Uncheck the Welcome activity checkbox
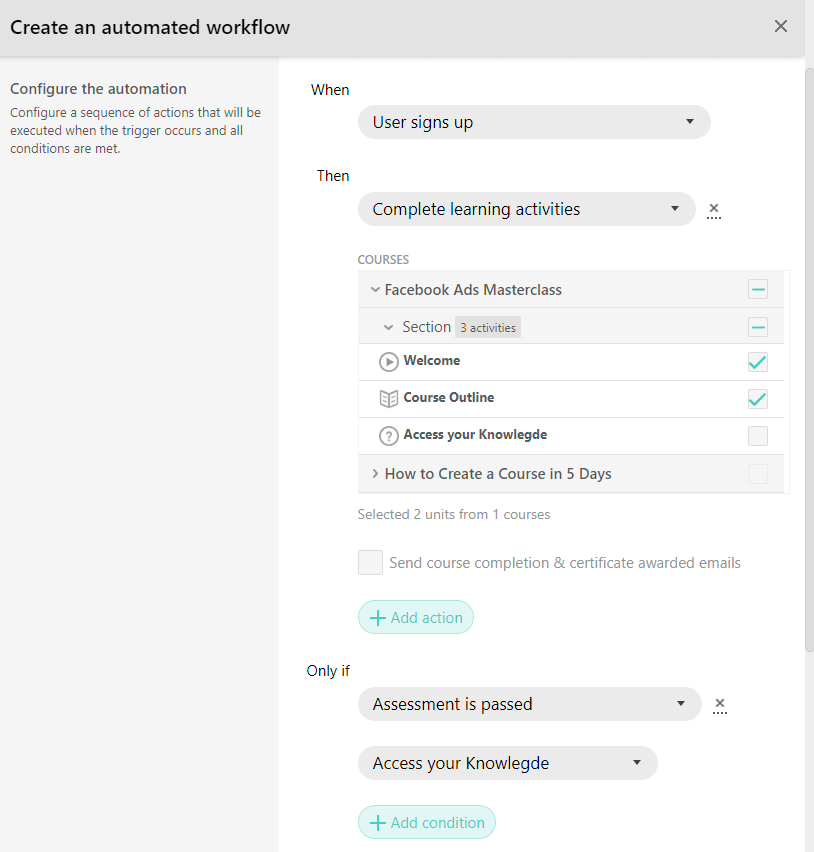This screenshot has height=852, width=814. [758, 362]
